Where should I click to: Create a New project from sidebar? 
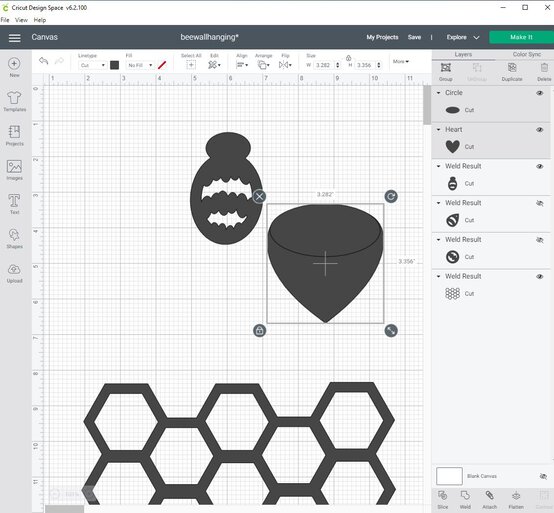click(14, 67)
